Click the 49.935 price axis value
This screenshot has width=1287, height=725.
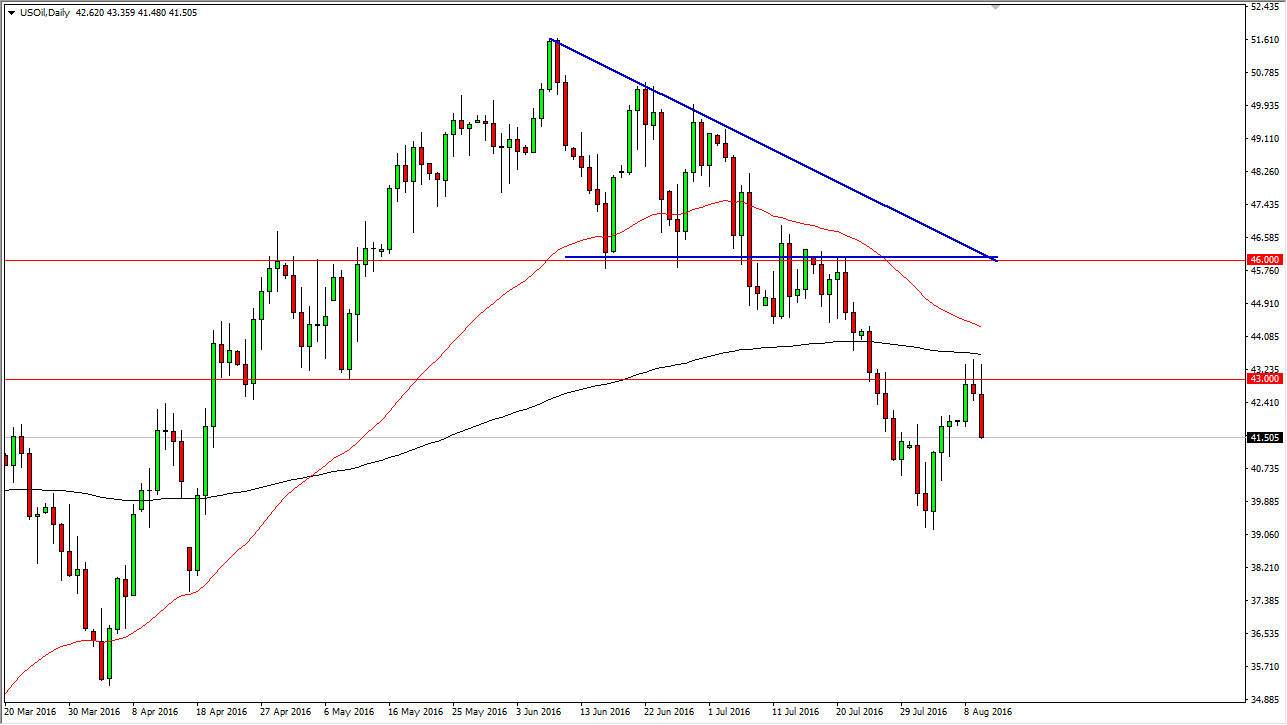point(1265,105)
